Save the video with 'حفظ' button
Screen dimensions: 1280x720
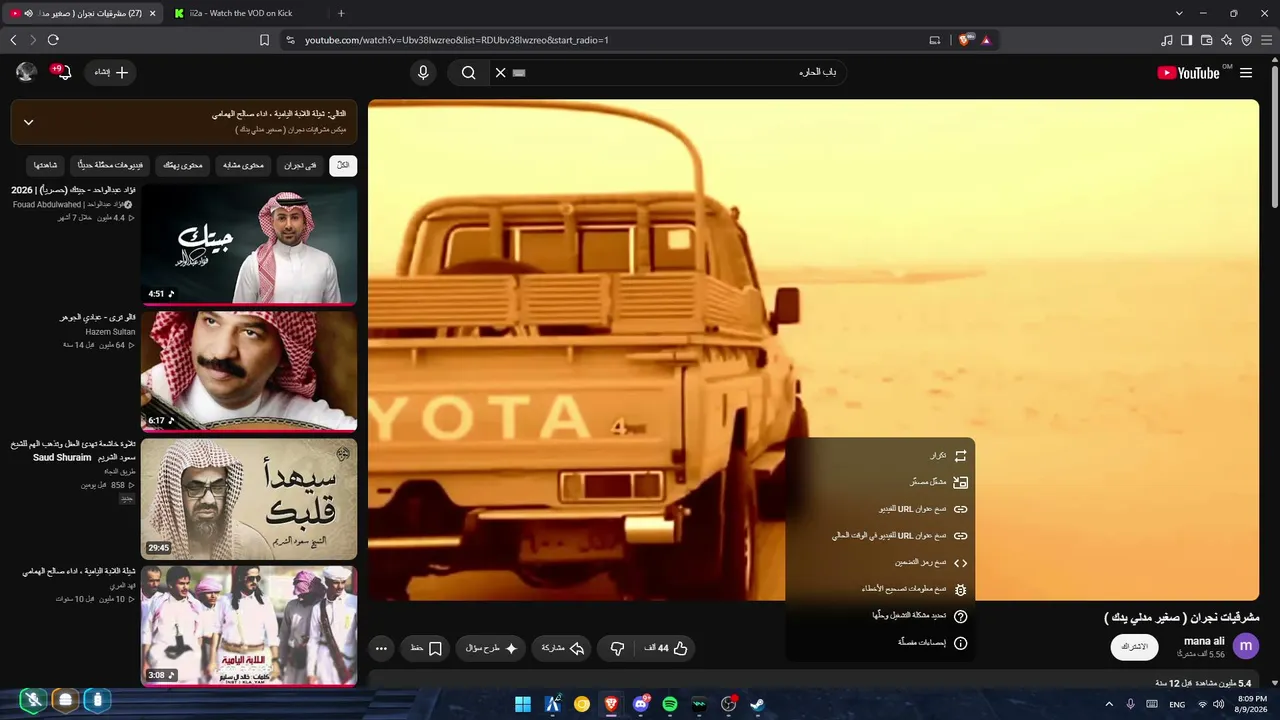(427, 648)
